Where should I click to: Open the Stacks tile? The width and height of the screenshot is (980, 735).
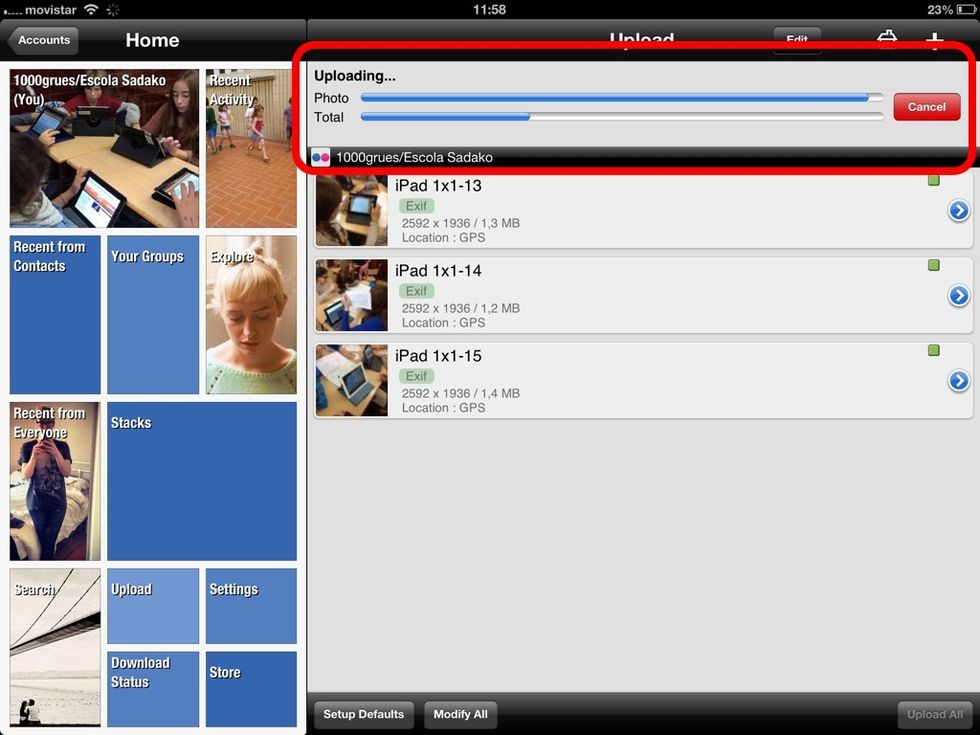click(202, 481)
